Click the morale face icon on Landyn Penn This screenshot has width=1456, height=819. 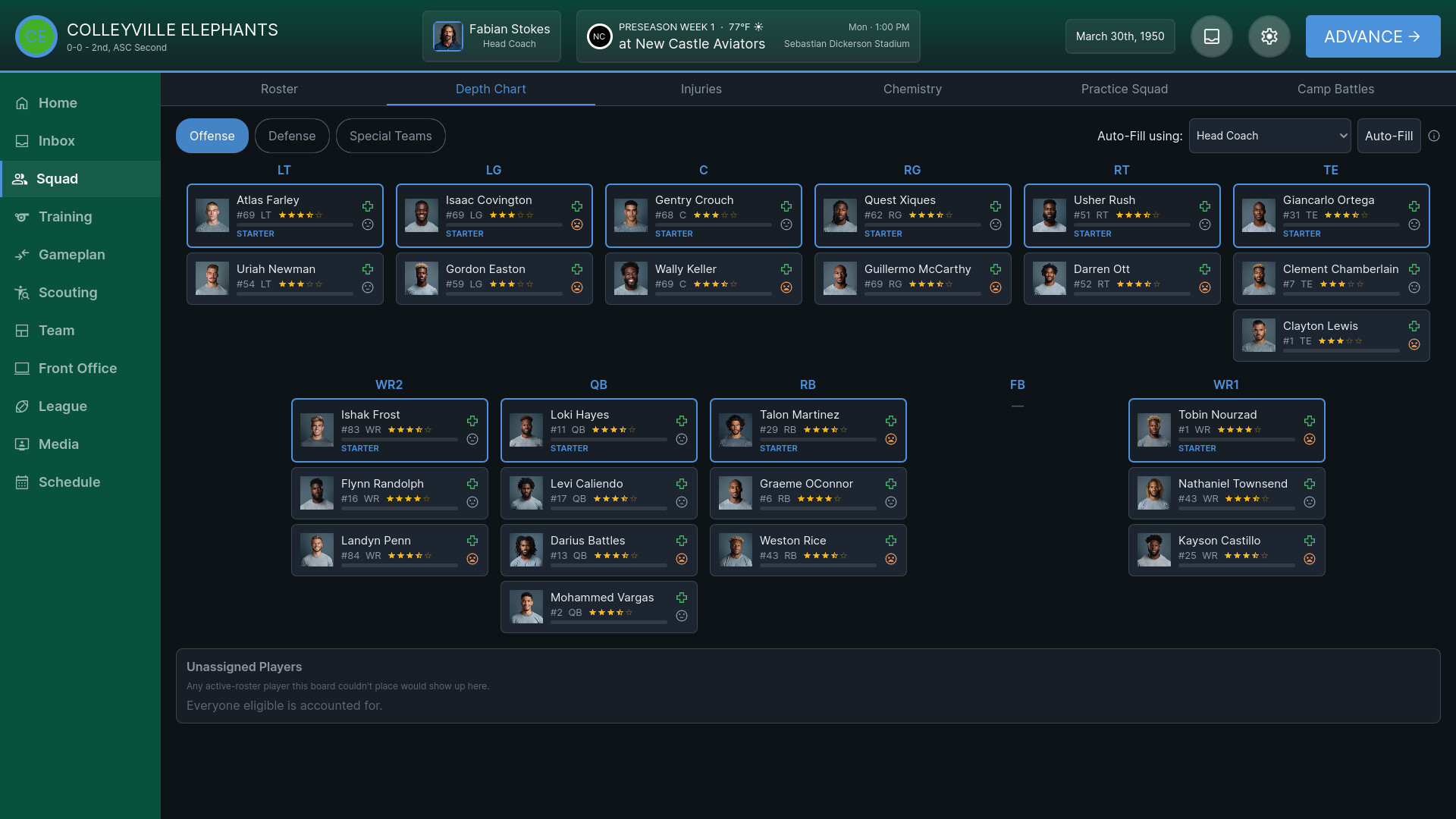[x=472, y=559]
